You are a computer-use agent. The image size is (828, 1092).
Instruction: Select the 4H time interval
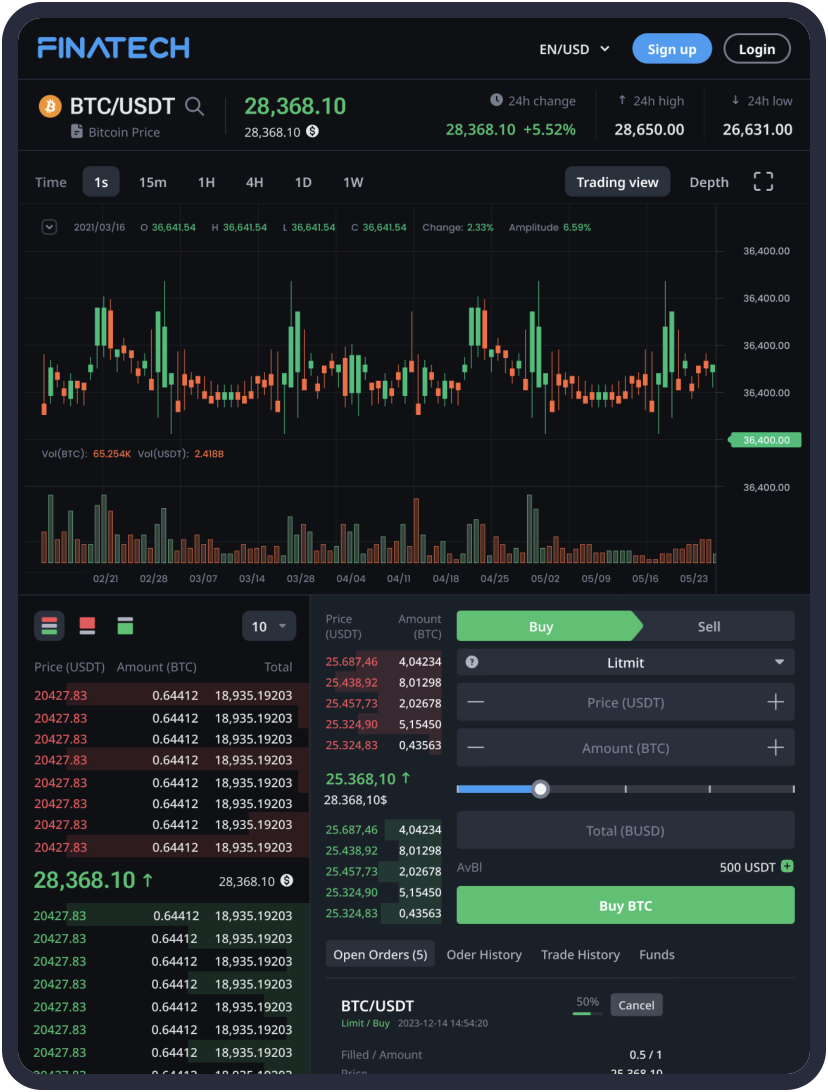(254, 182)
